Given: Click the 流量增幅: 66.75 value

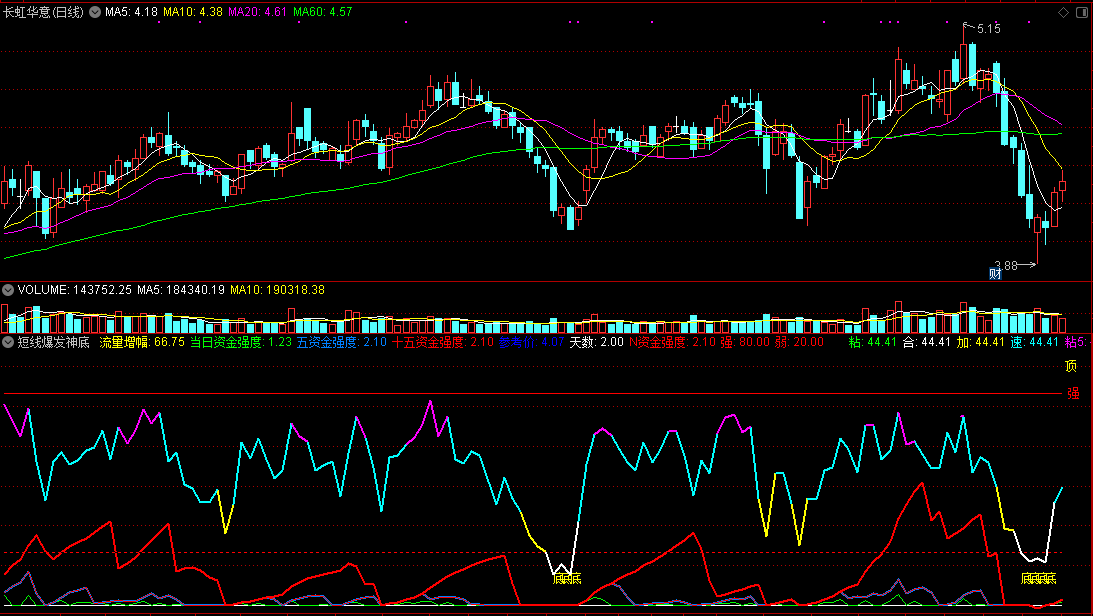Looking at the screenshot, I should pyautogui.click(x=142, y=342).
